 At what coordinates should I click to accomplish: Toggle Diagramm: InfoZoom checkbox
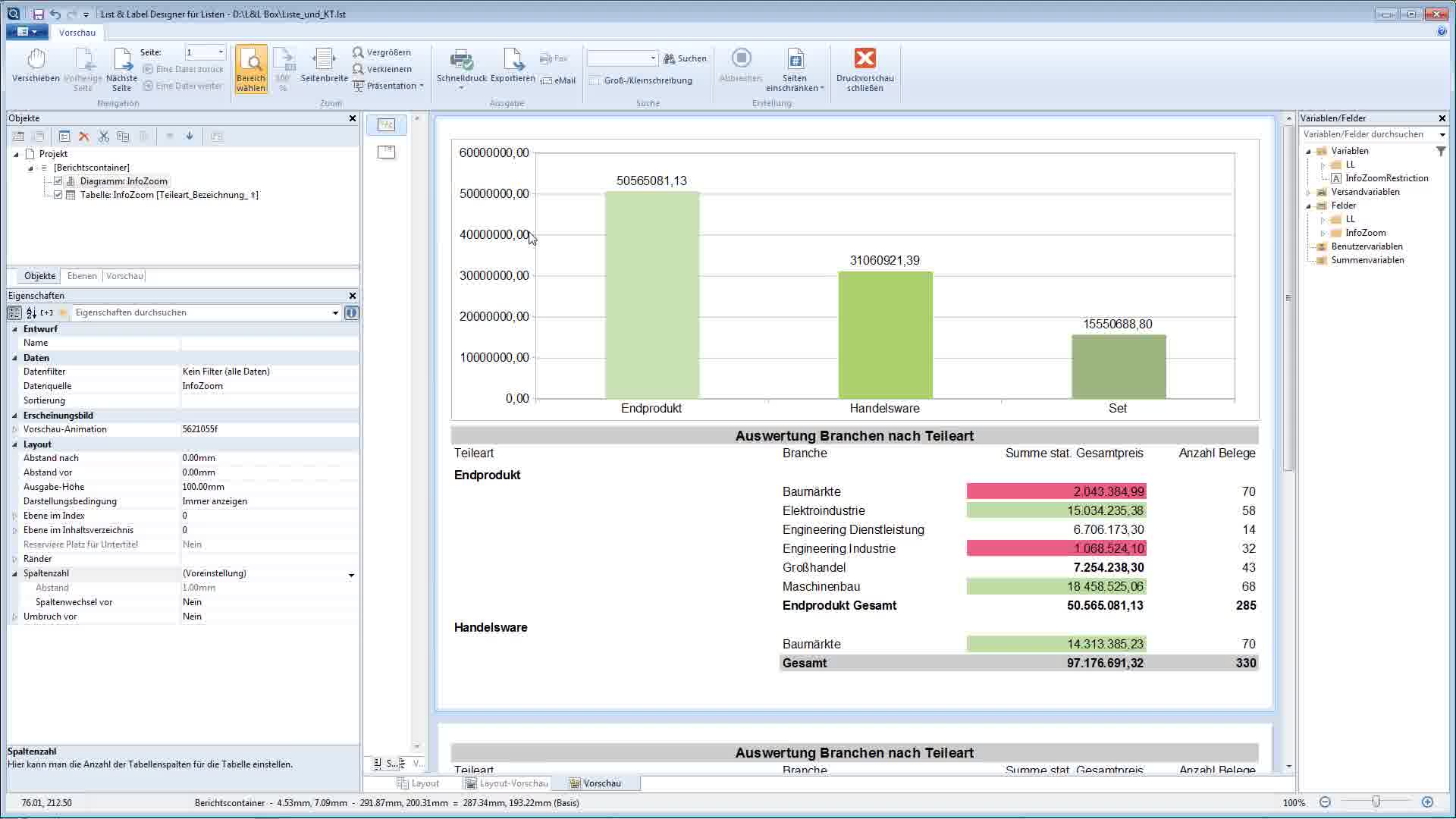(x=58, y=181)
